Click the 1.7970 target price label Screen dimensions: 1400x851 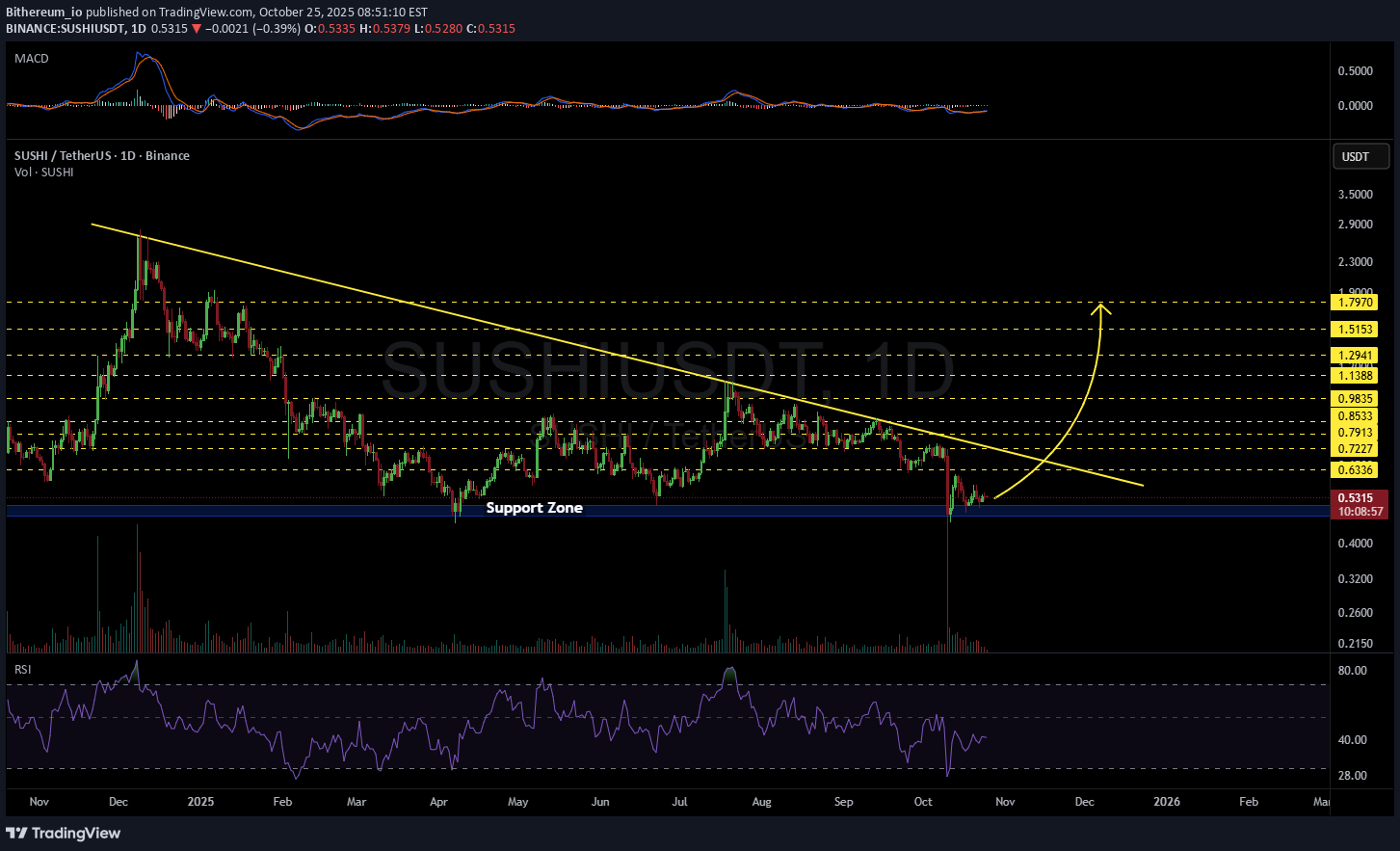[x=1355, y=303]
